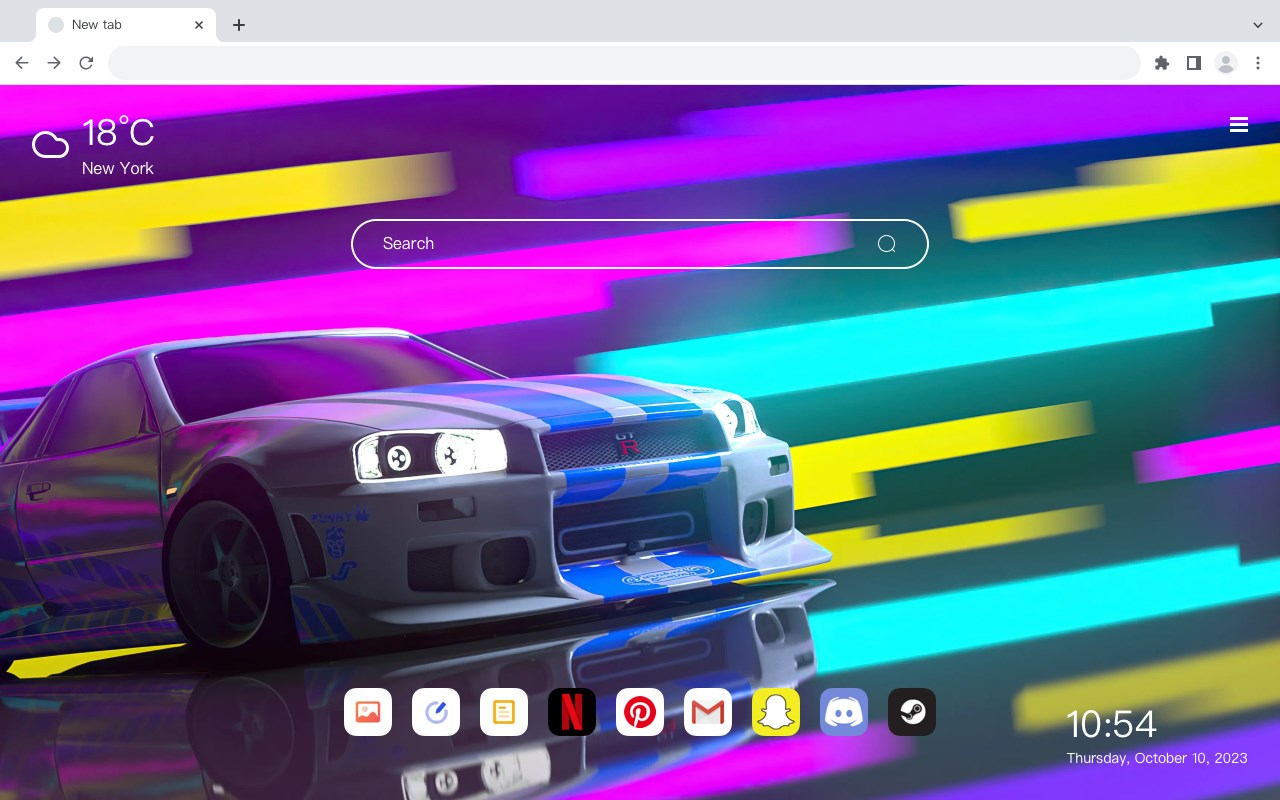Select the New tab tab

[126, 25]
